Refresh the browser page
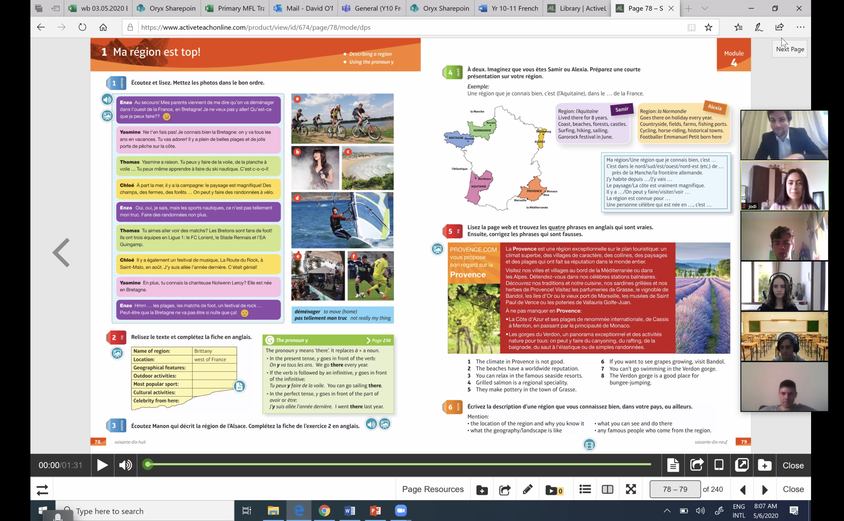The height and width of the screenshot is (521, 844). tap(82, 27)
